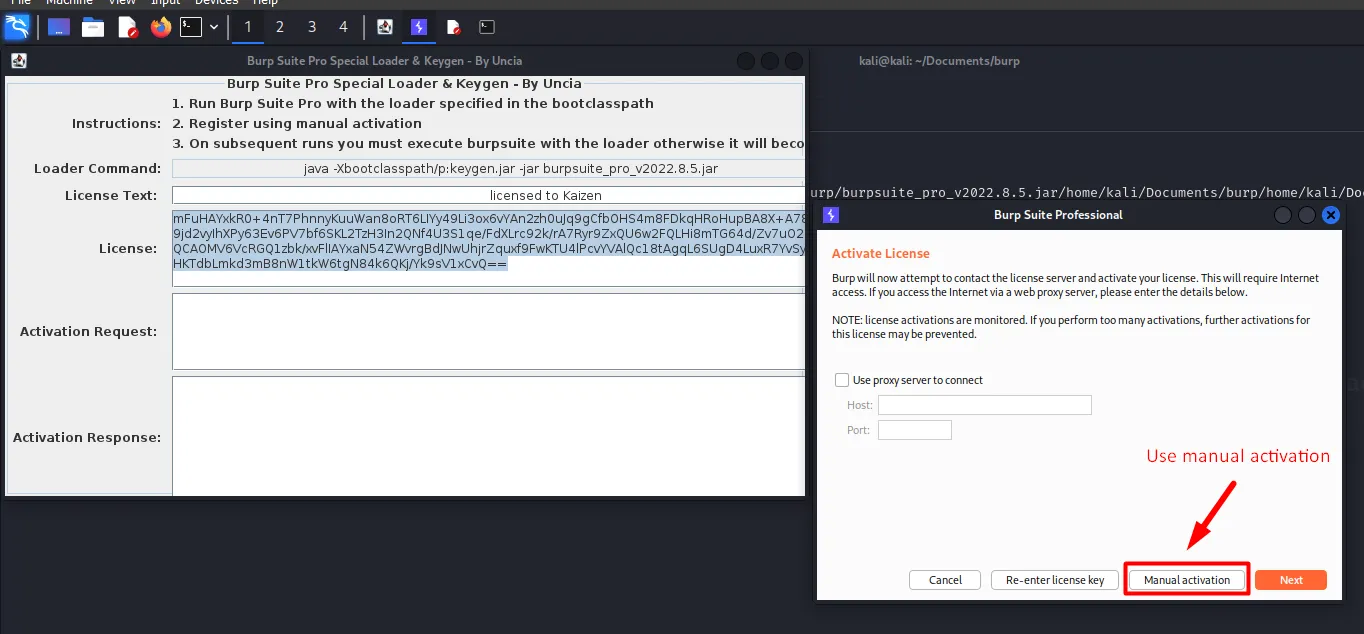Click the show desktop panel icon
1364x634 pixels.
(59, 27)
